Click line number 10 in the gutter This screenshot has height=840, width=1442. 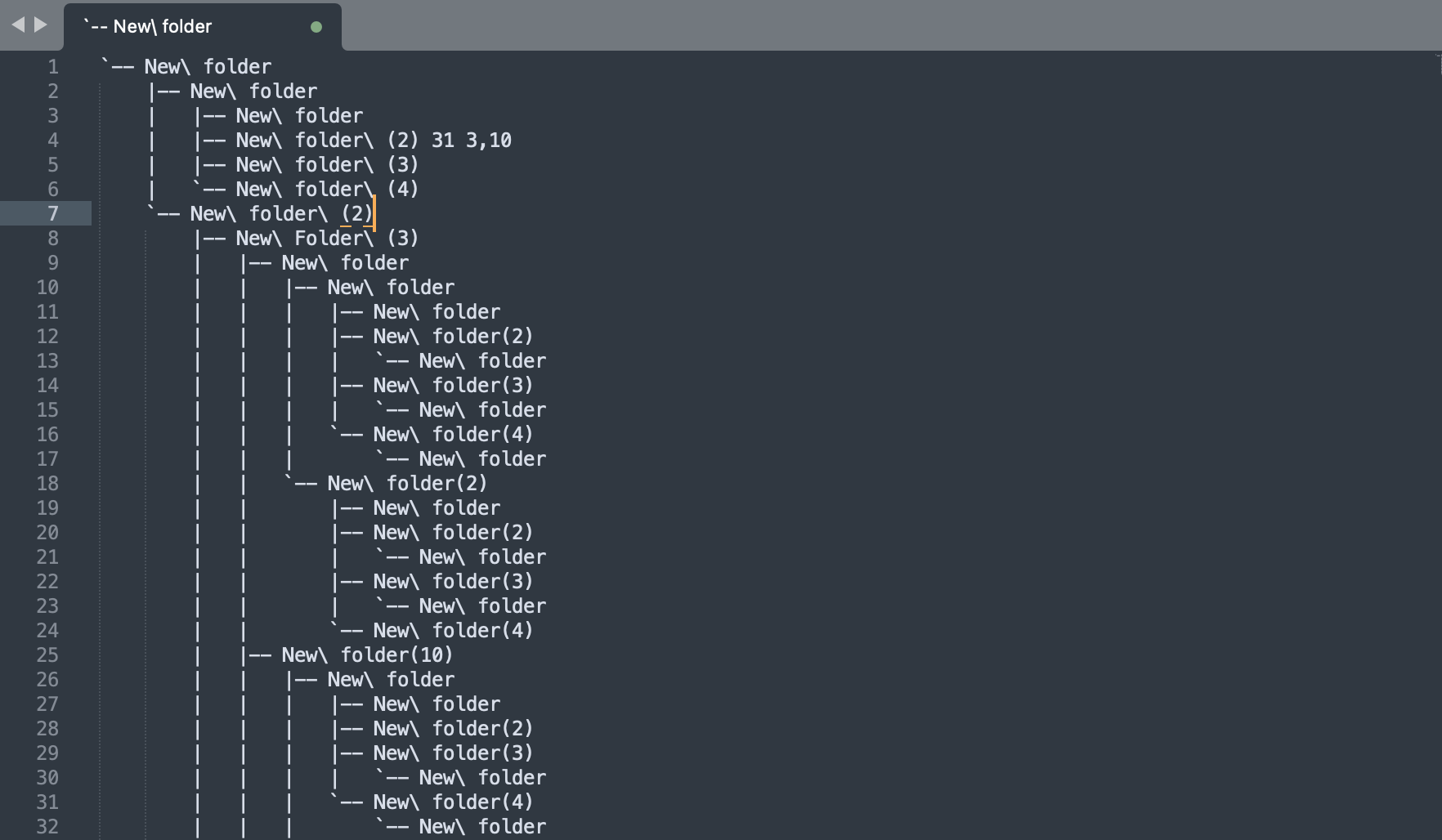point(47,288)
